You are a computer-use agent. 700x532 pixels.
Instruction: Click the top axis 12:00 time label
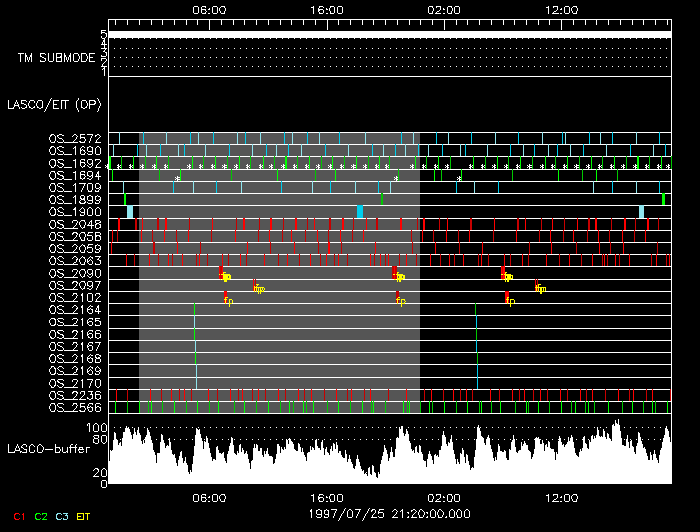point(562,9)
